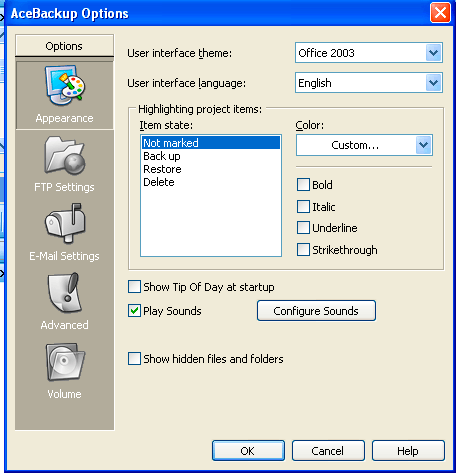Expand the User interface language dropdown arrow
The image size is (456, 473).
pyautogui.click(x=433, y=83)
